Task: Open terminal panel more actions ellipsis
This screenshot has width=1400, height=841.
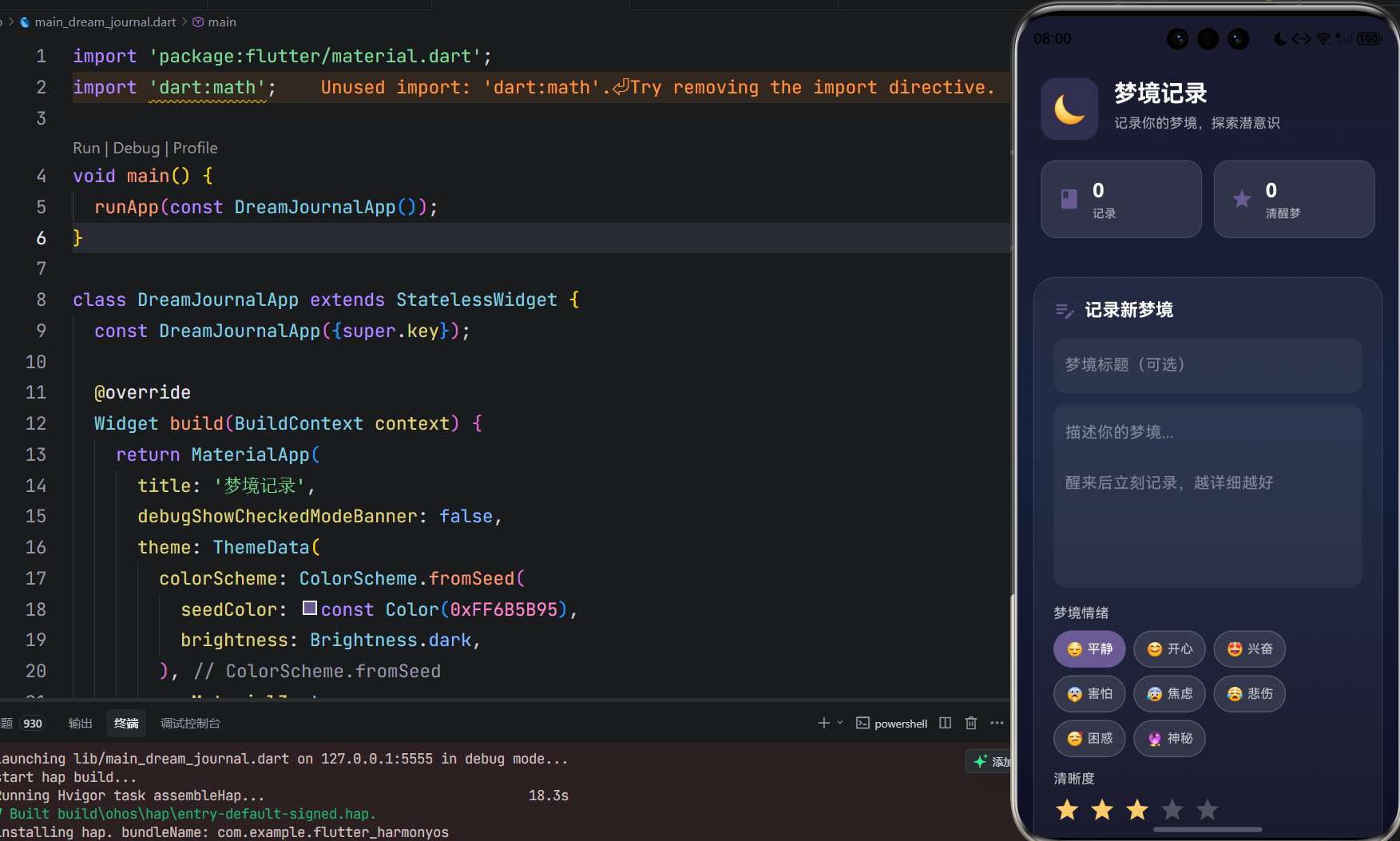Action: [x=997, y=723]
